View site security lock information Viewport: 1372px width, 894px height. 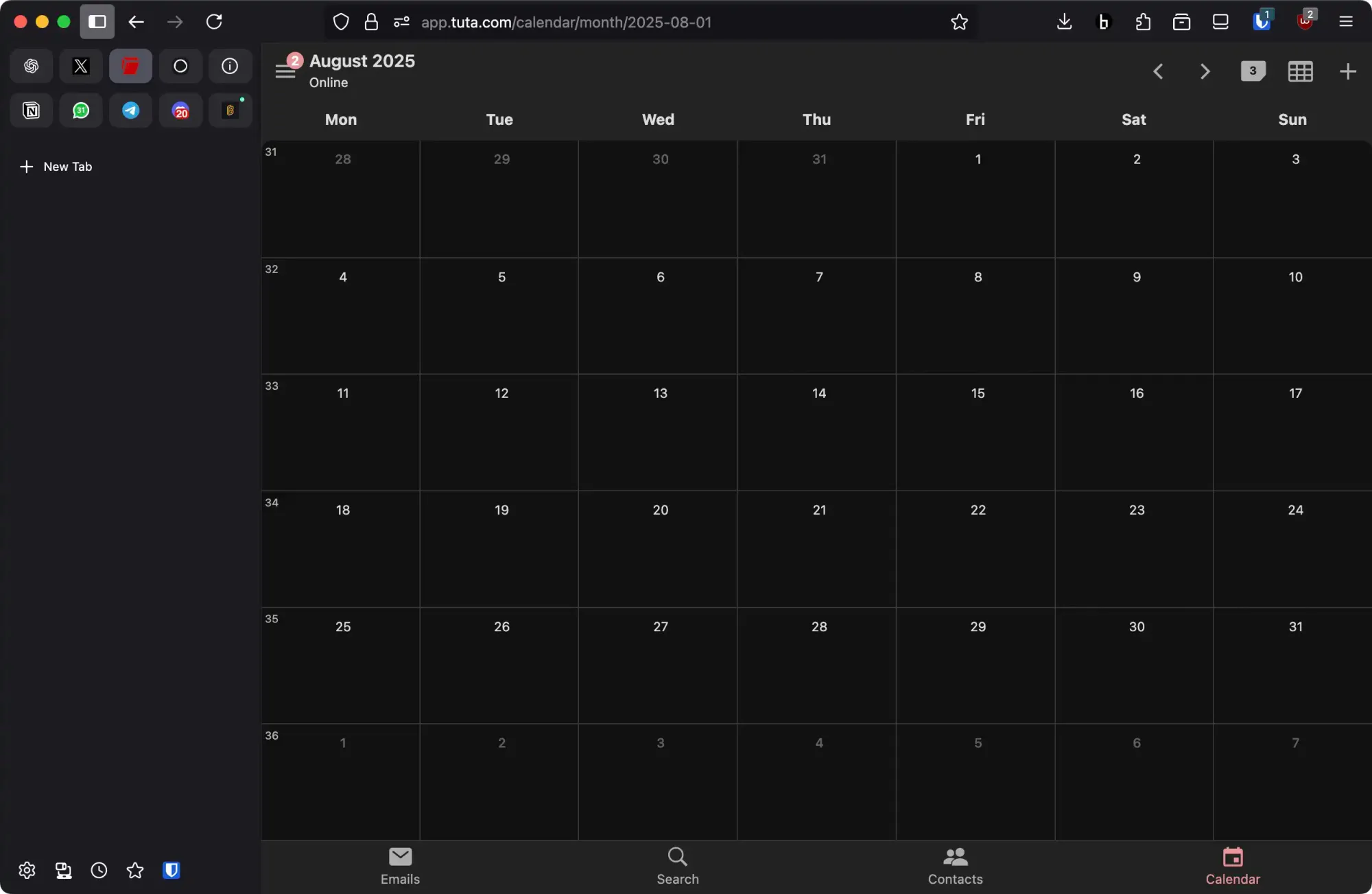(x=371, y=22)
